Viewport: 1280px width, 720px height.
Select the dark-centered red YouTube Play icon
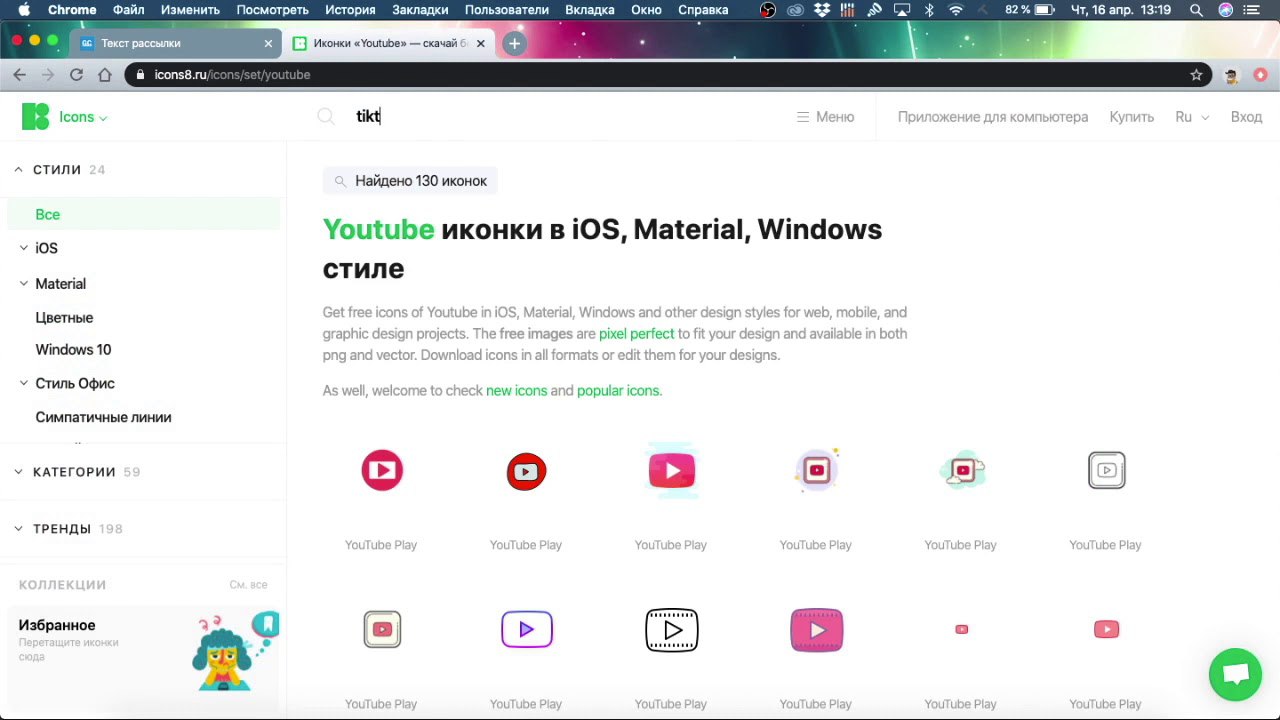pyautogui.click(x=526, y=471)
